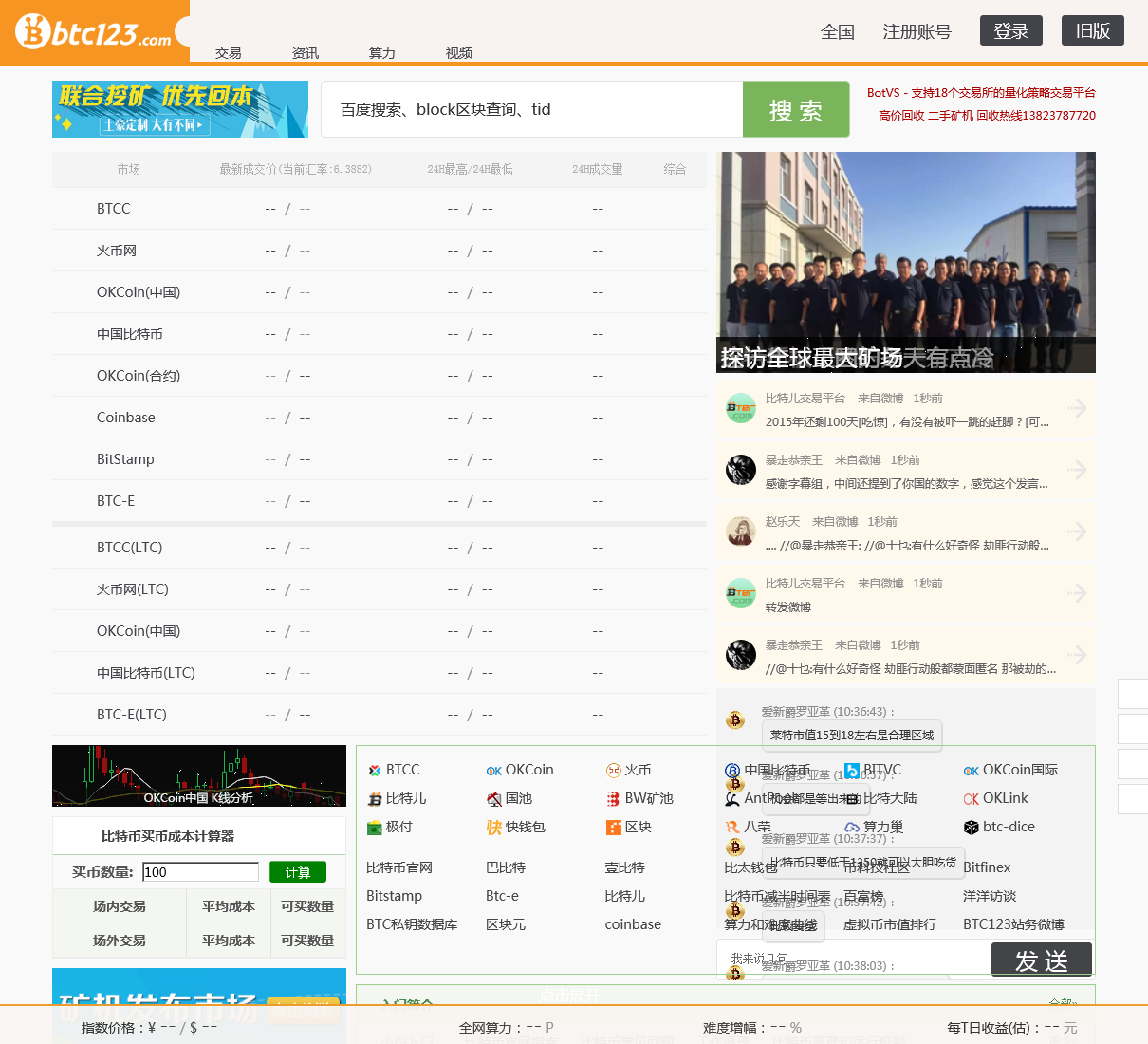Open the btc-dice dice icon link
The width and height of the screenshot is (1148, 1044).
coord(999,827)
